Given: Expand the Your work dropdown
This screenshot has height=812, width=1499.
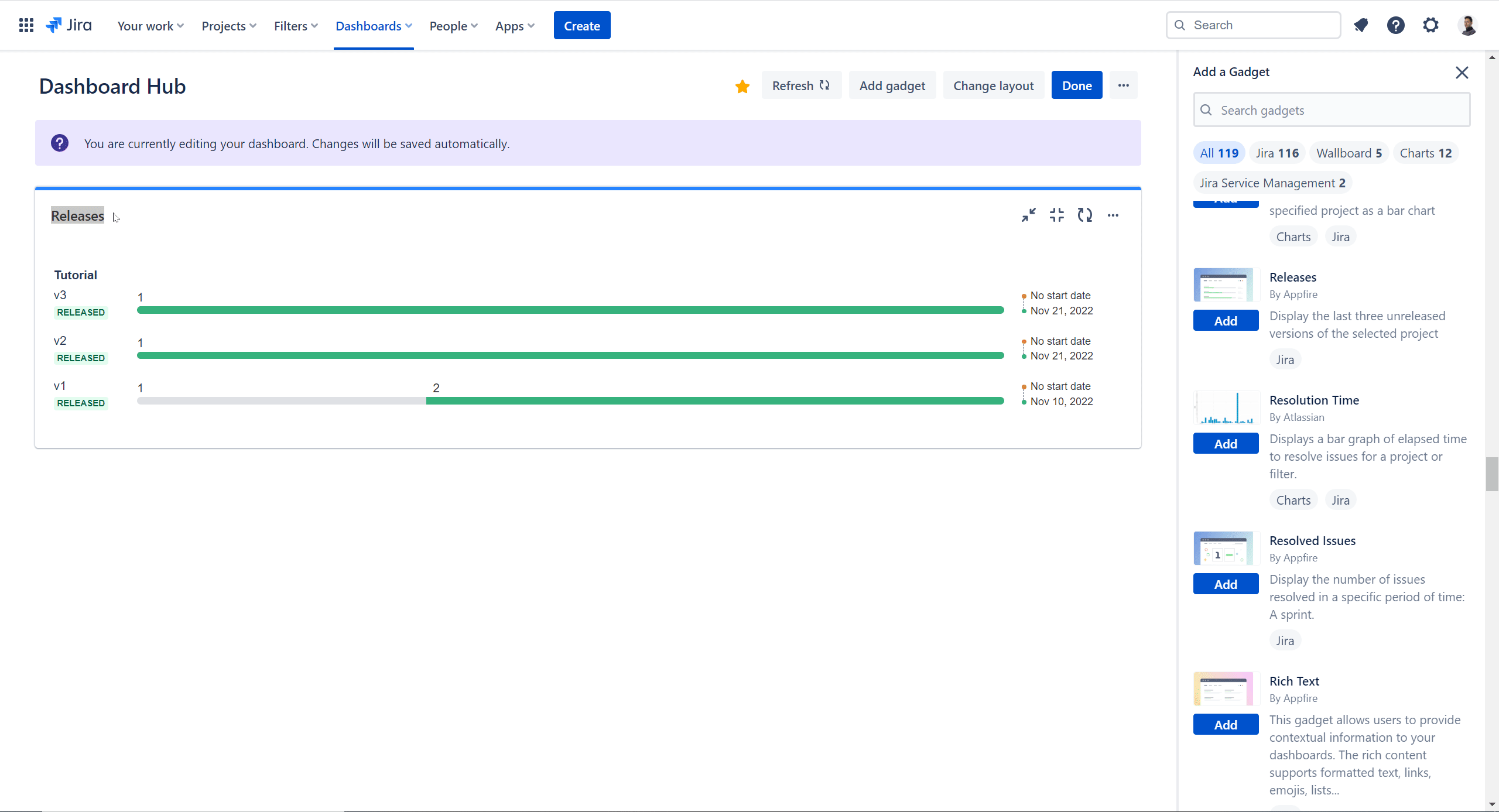Looking at the screenshot, I should point(150,26).
